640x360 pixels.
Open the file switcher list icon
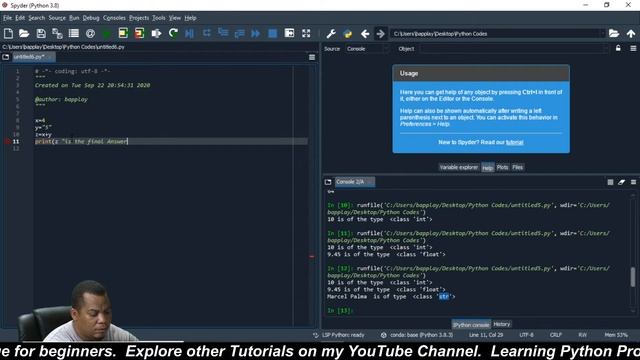74,33
